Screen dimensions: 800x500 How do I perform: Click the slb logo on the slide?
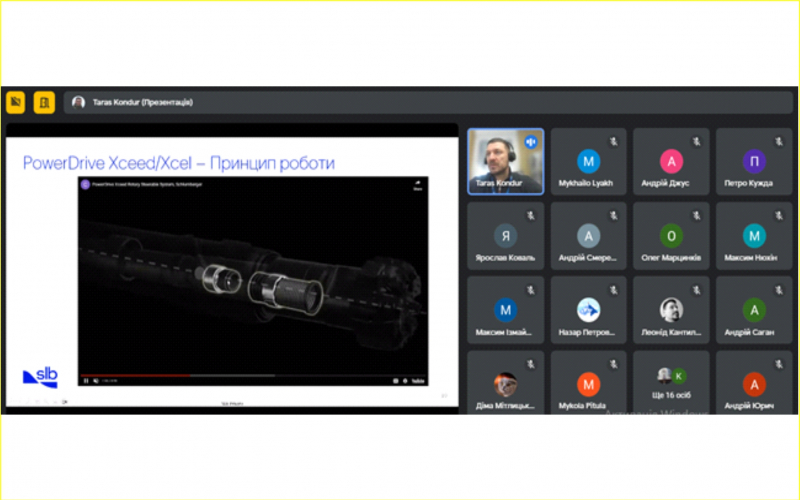40,377
